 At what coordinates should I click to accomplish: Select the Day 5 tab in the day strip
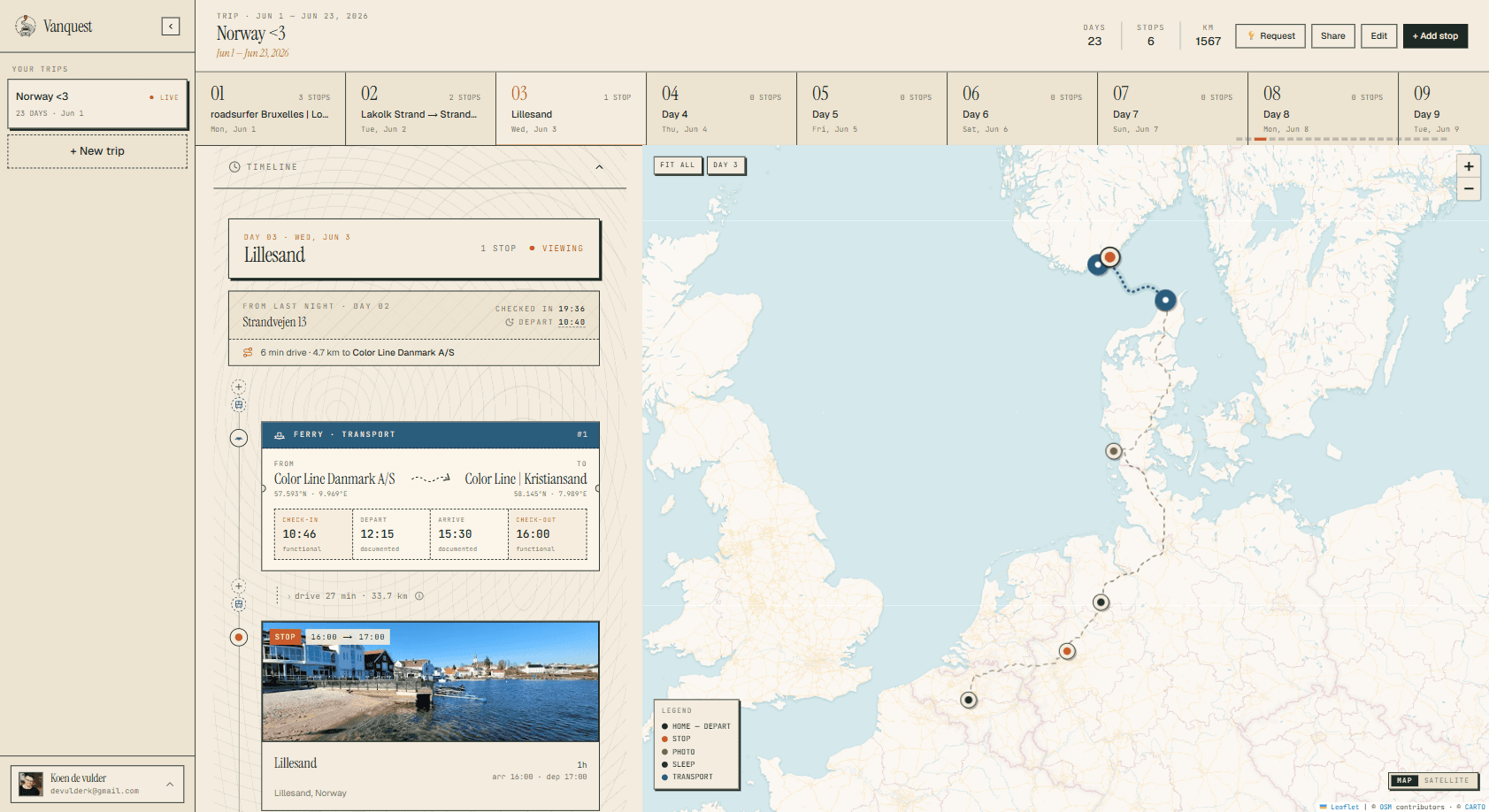pos(871,108)
